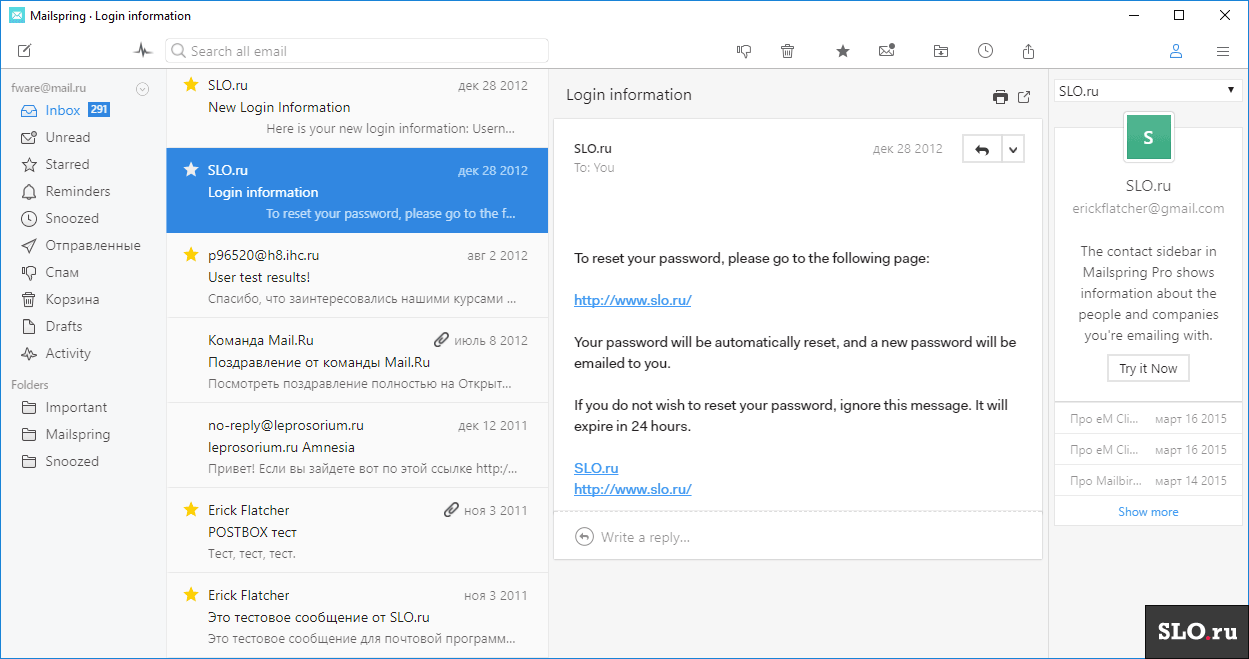Pop out the thread into new window
Image resolution: width=1249 pixels, height=659 pixels.
[1024, 97]
